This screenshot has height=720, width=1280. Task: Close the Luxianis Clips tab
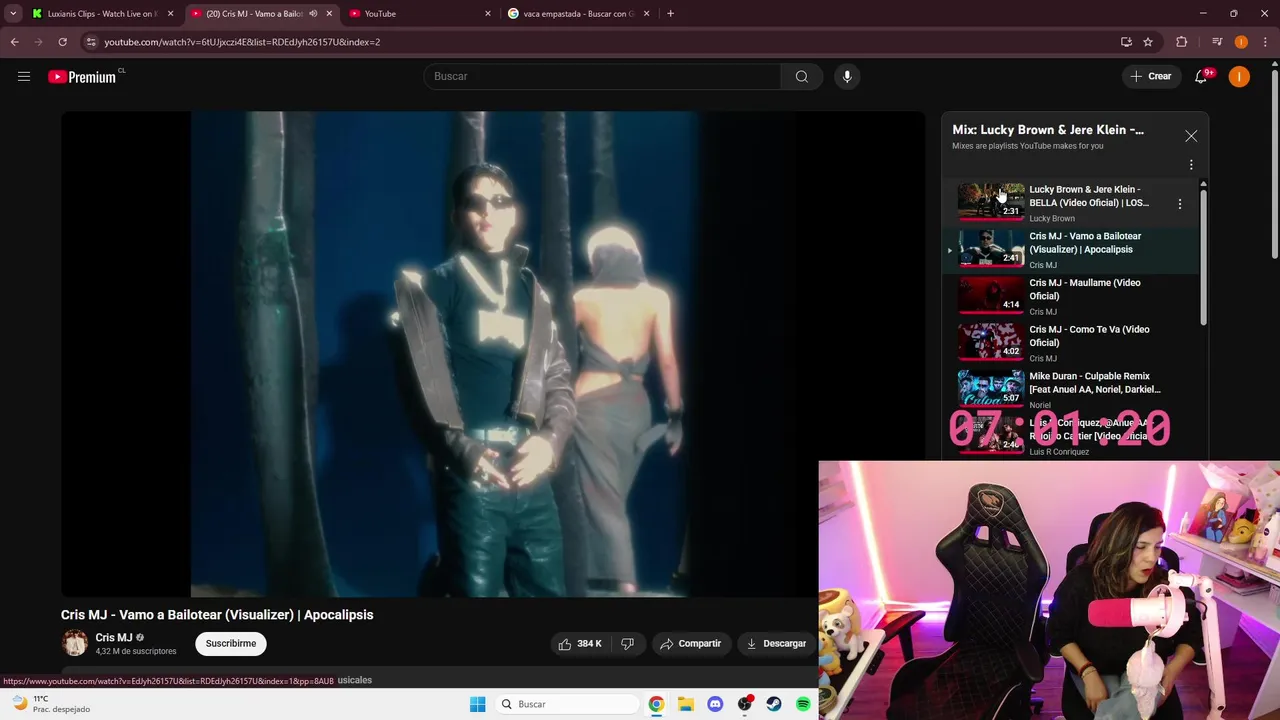(x=170, y=14)
